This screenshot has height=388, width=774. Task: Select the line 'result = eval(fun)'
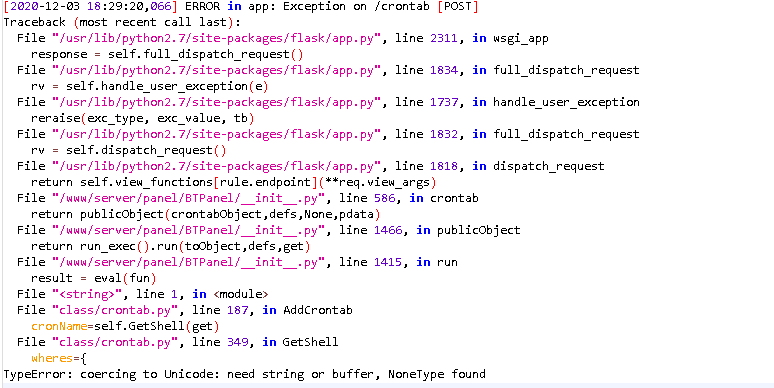pos(93,278)
